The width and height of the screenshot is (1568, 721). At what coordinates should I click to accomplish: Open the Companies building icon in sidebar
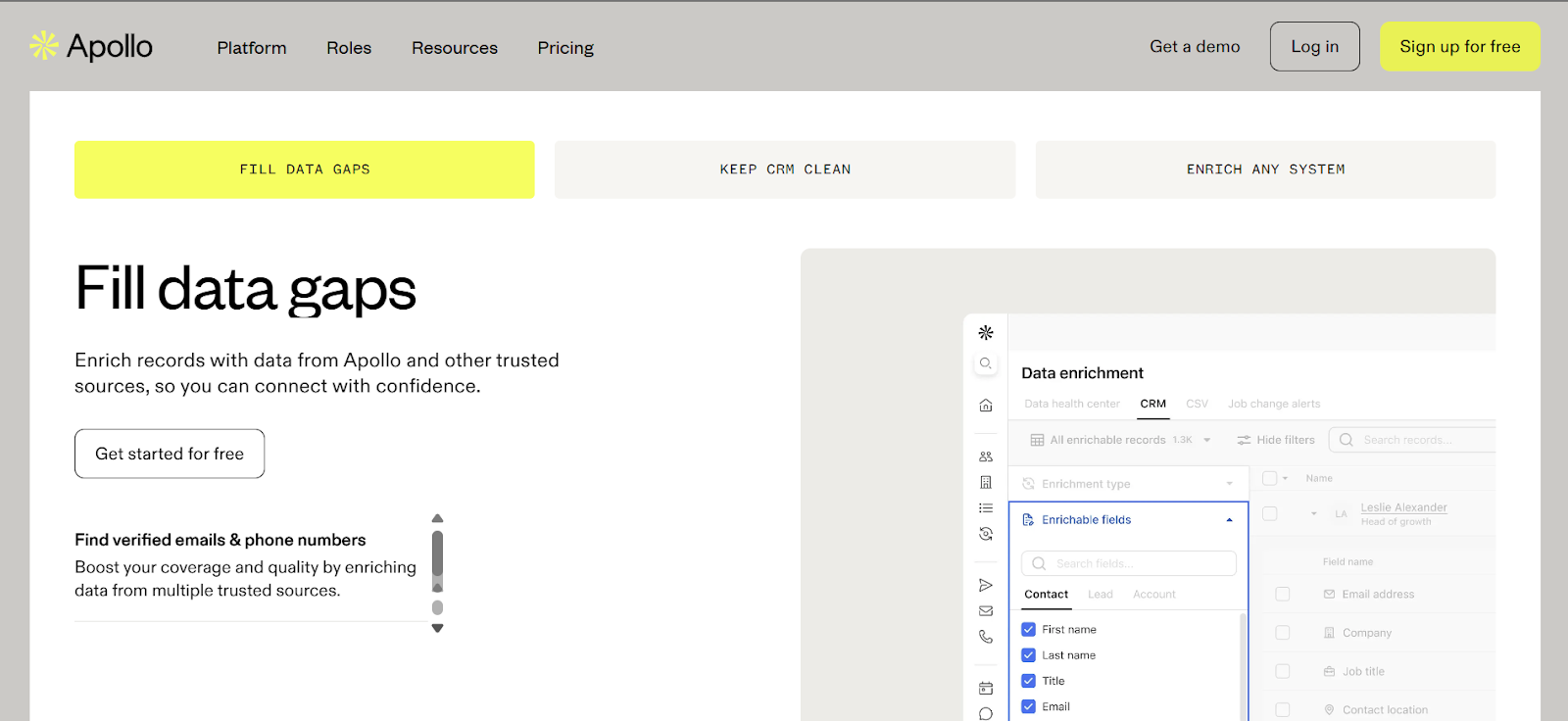point(986,482)
